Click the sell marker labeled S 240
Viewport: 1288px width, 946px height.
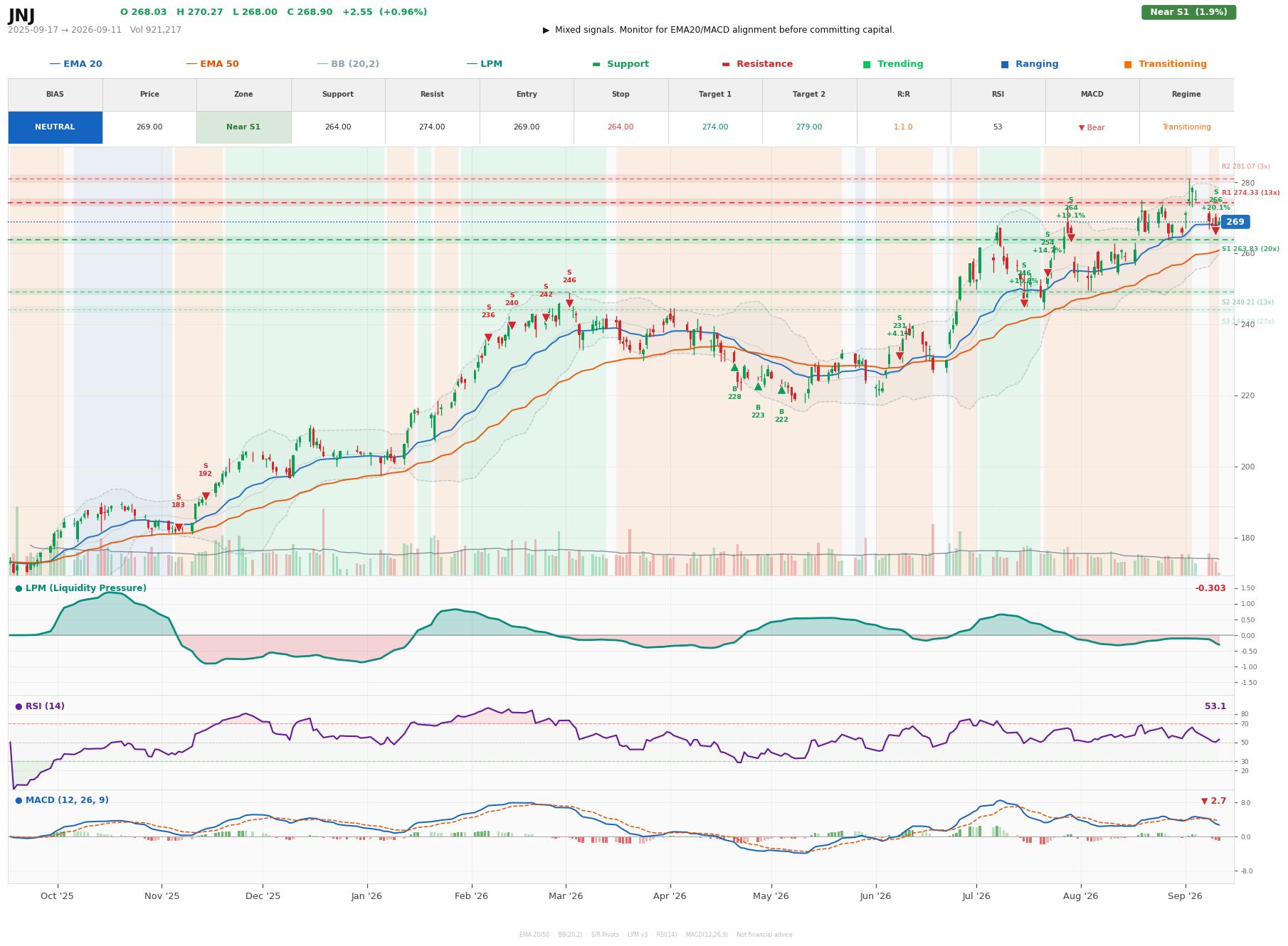coord(512,325)
